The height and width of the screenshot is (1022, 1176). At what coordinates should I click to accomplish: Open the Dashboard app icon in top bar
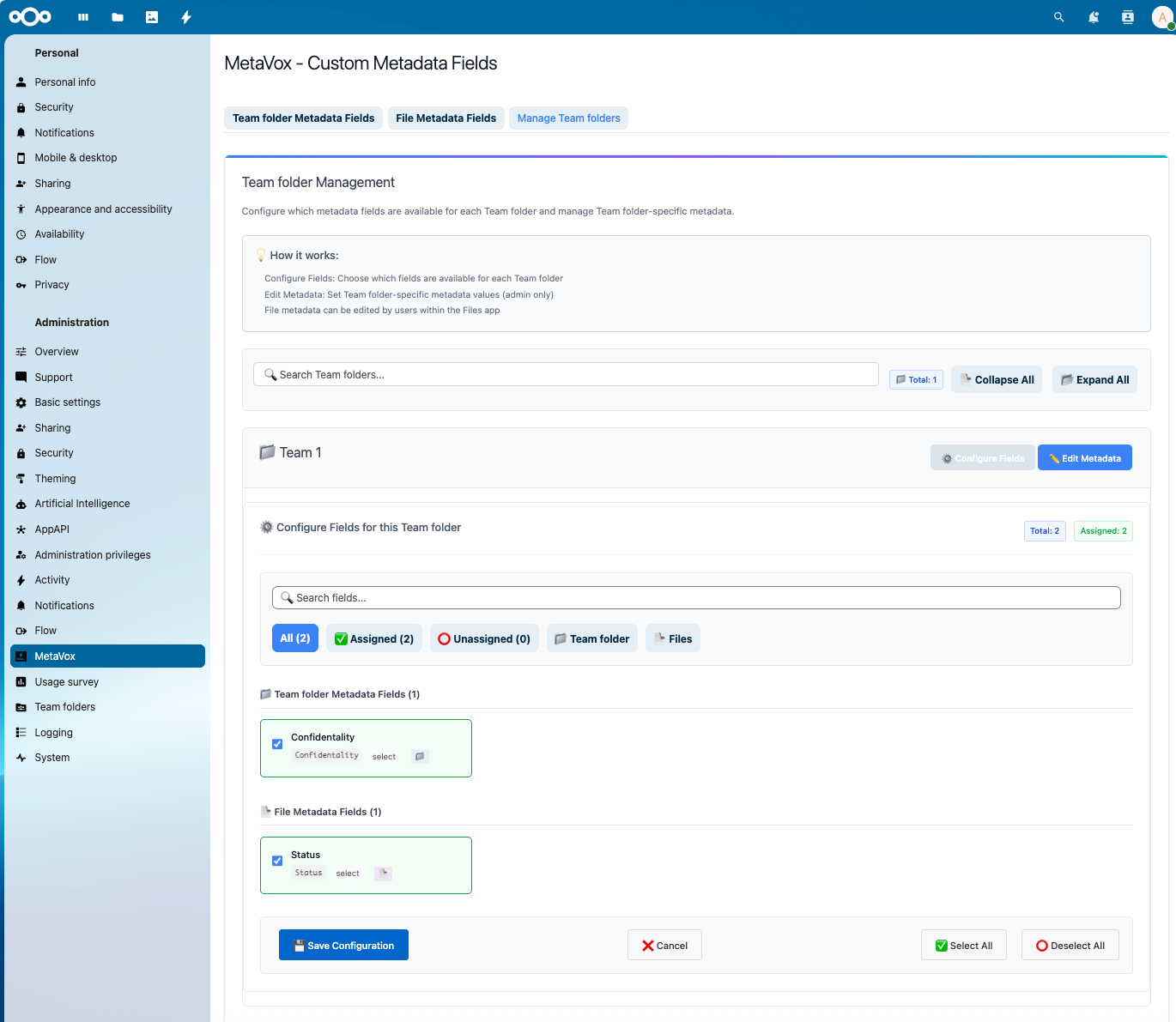[x=83, y=17]
